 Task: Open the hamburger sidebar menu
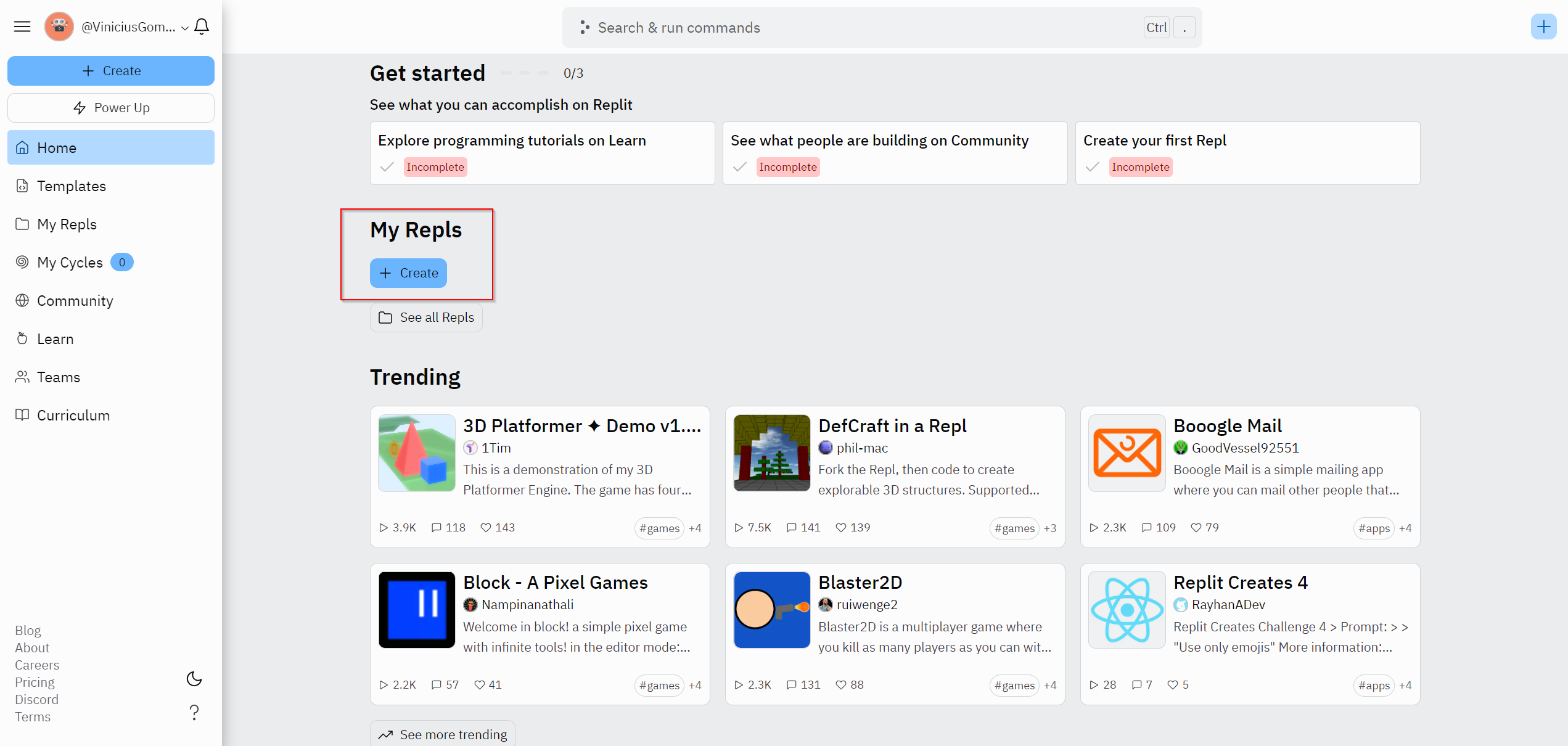click(x=22, y=27)
